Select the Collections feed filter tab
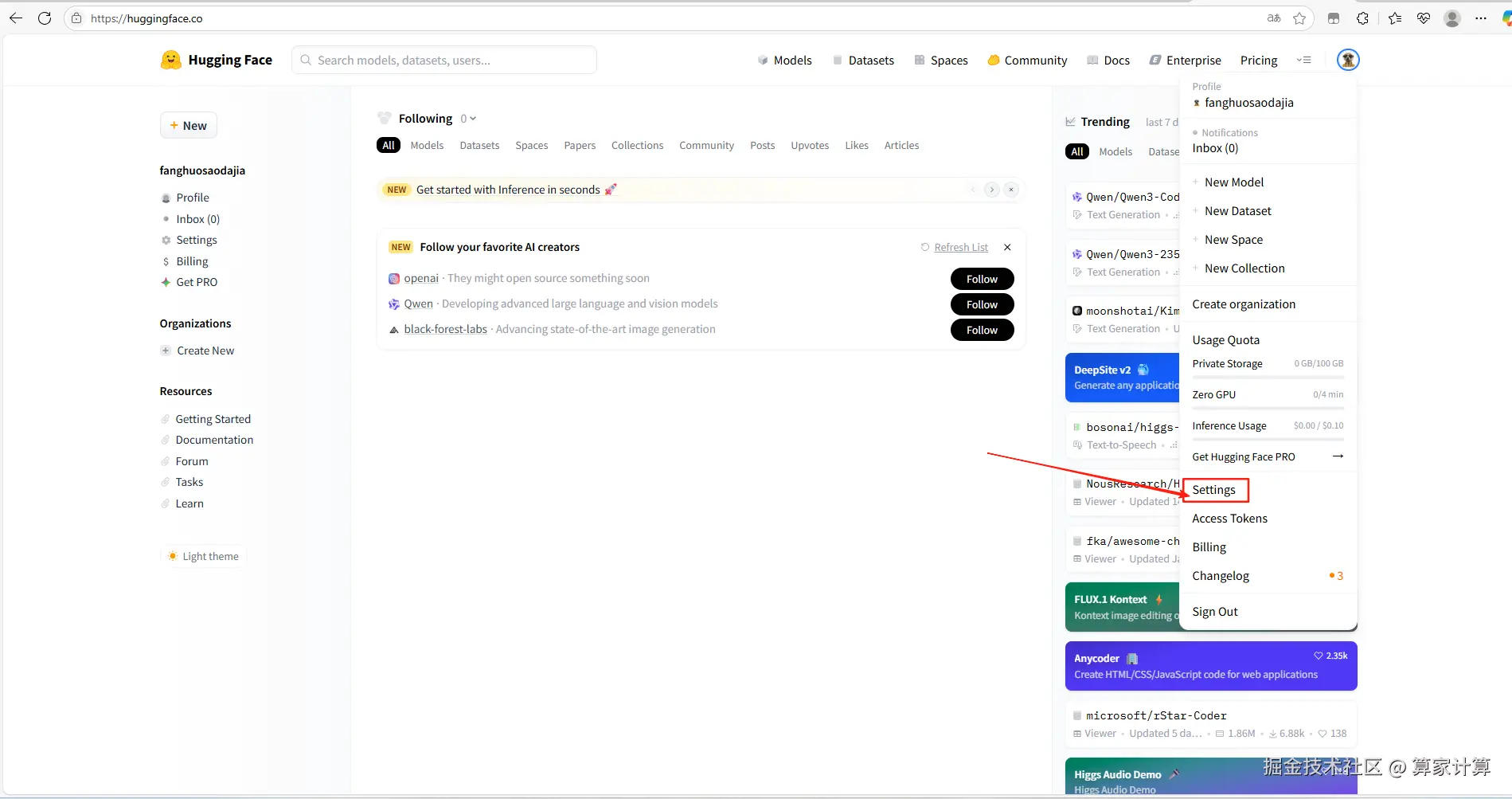1512x799 pixels. [x=637, y=145]
